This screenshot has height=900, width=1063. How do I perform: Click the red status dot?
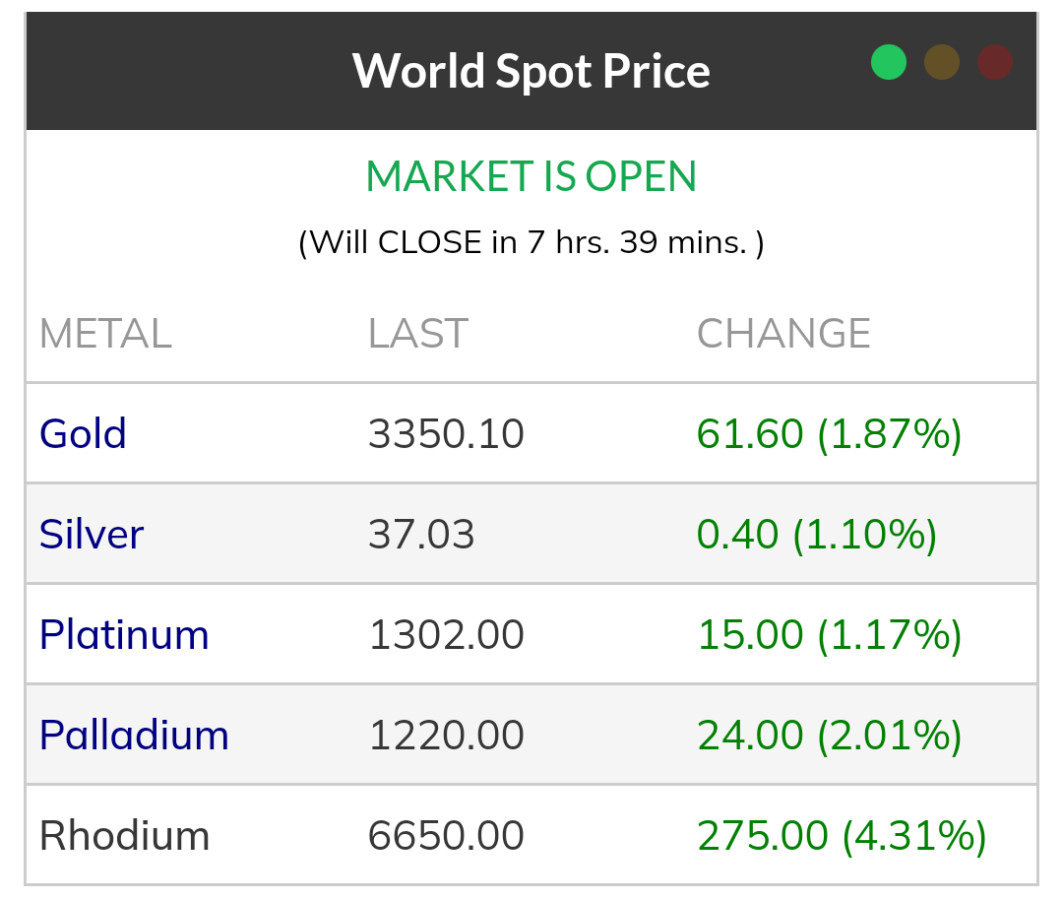pyautogui.click(x=995, y=62)
